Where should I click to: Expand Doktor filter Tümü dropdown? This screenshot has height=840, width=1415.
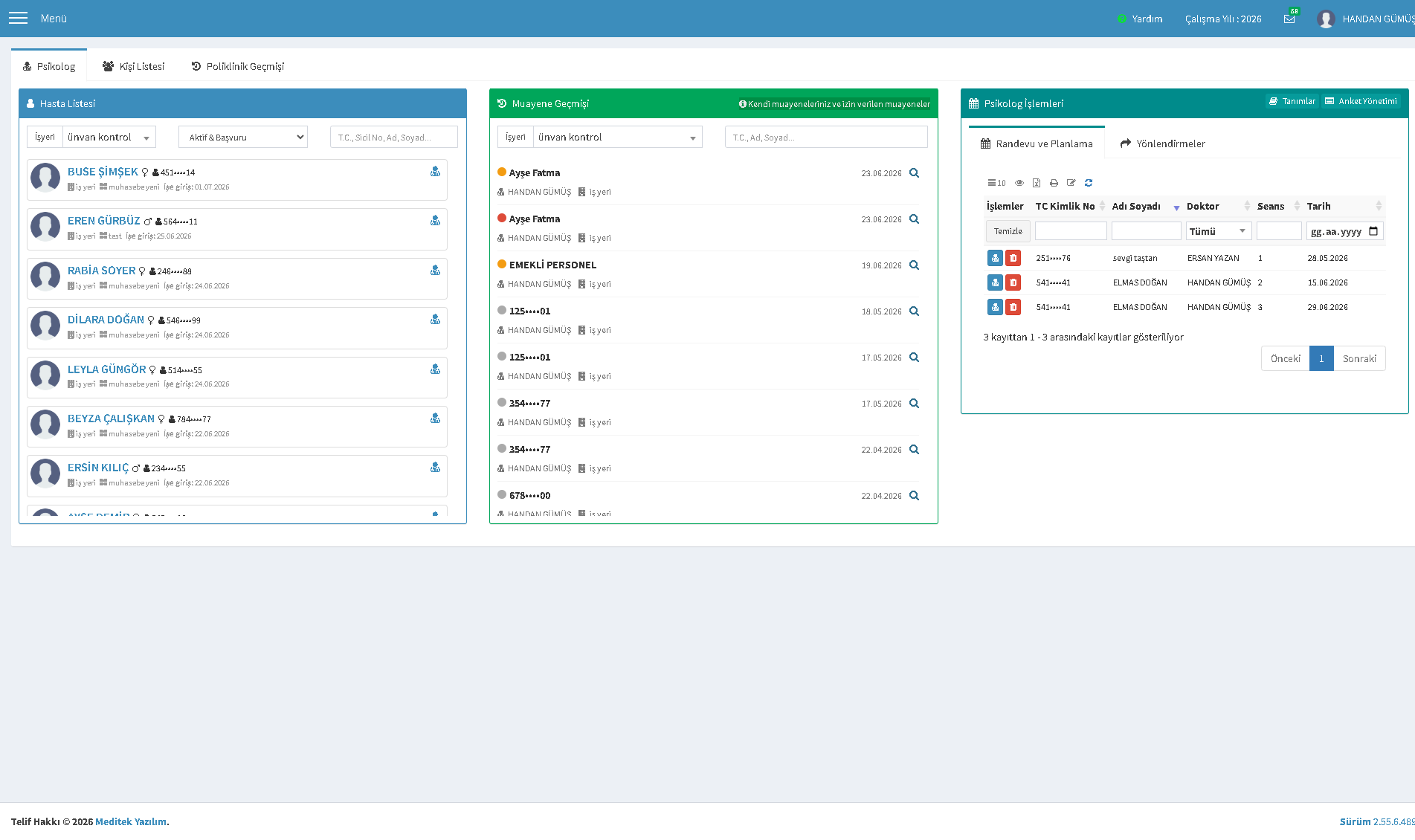pyautogui.click(x=1219, y=231)
